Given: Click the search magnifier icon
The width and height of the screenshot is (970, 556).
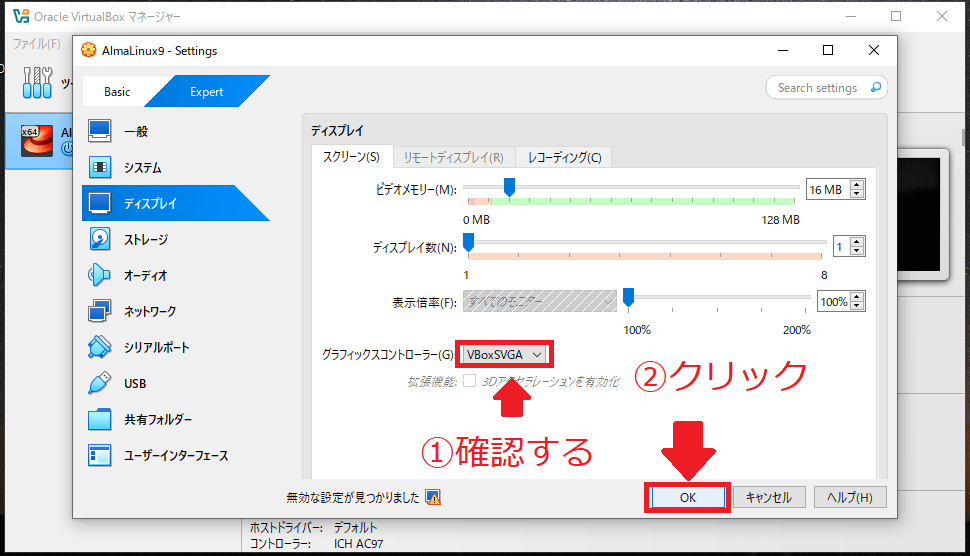Looking at the screenshot, I should tap(876, 87).
